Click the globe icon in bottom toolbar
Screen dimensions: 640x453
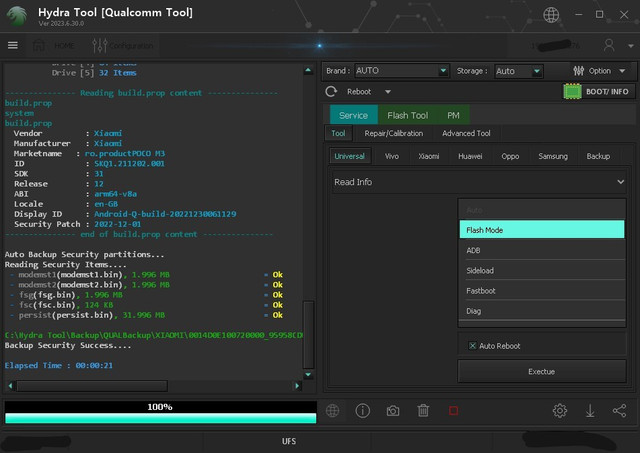click(x=332, y=411)
